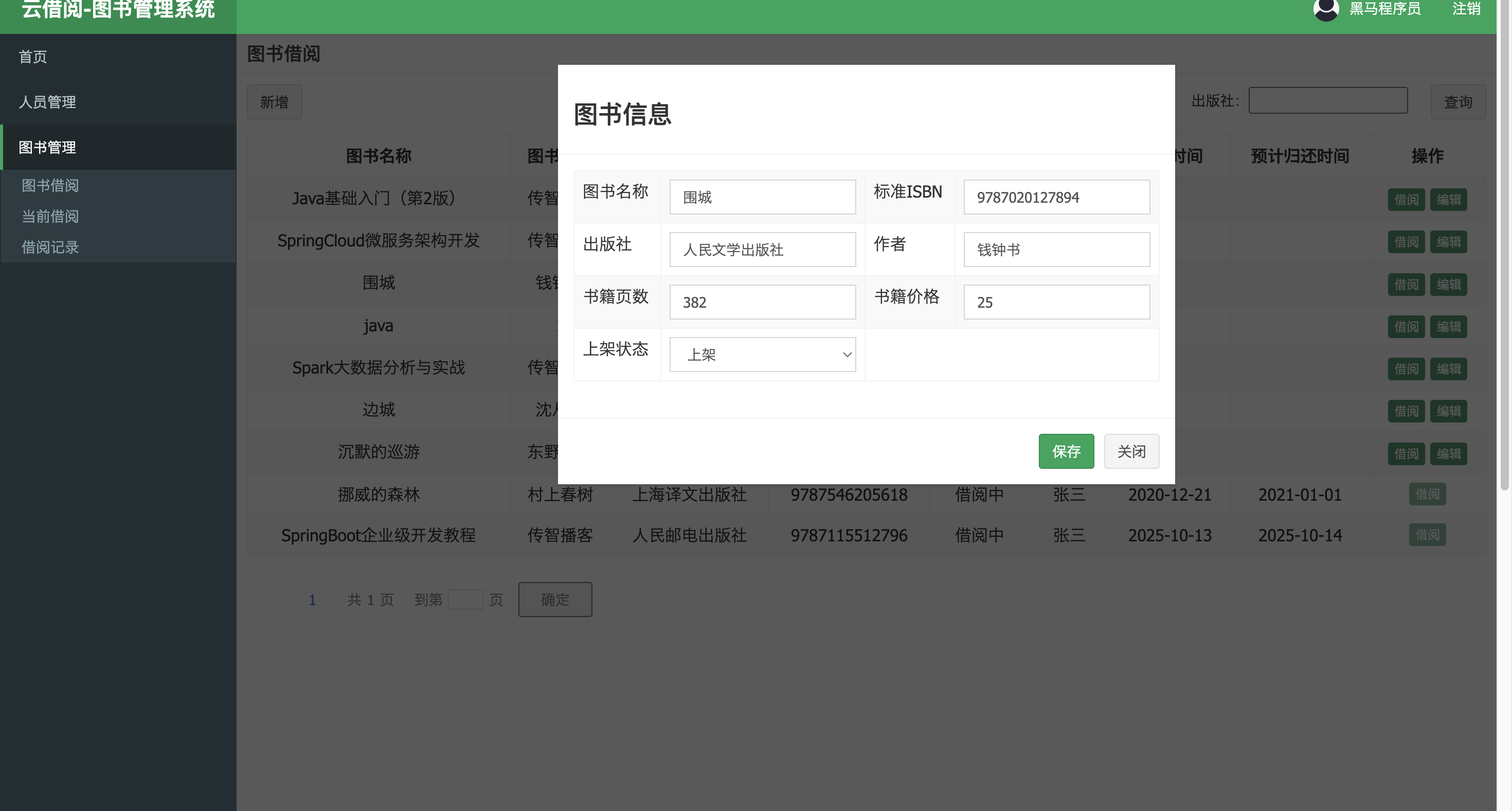The height and width of the screenshot is (811, 1512).
Task: Click the 编辑 button for the Java基础入门 row
Action: pos(1448,200)
